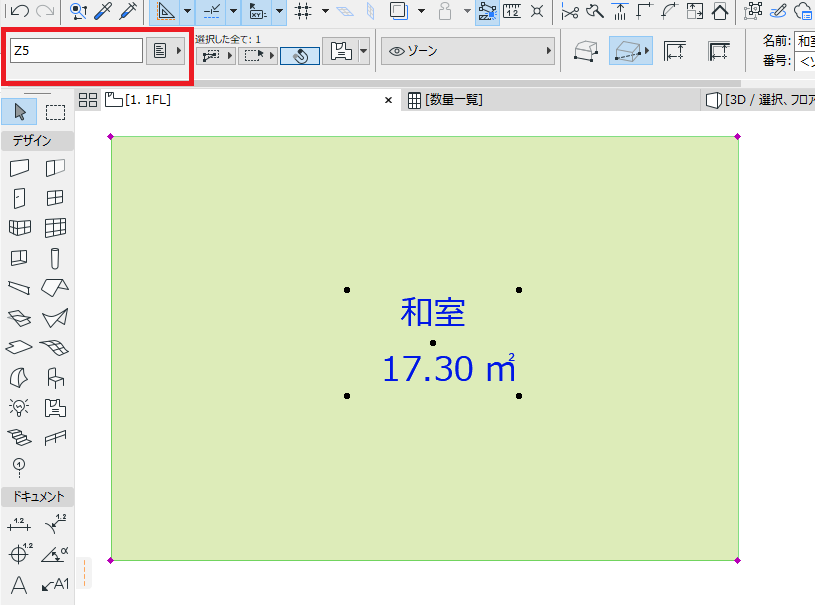Open the XY coordinate options dropdown
The width and height of the screenshot is (815, 605).
click(x=279, y=11)
